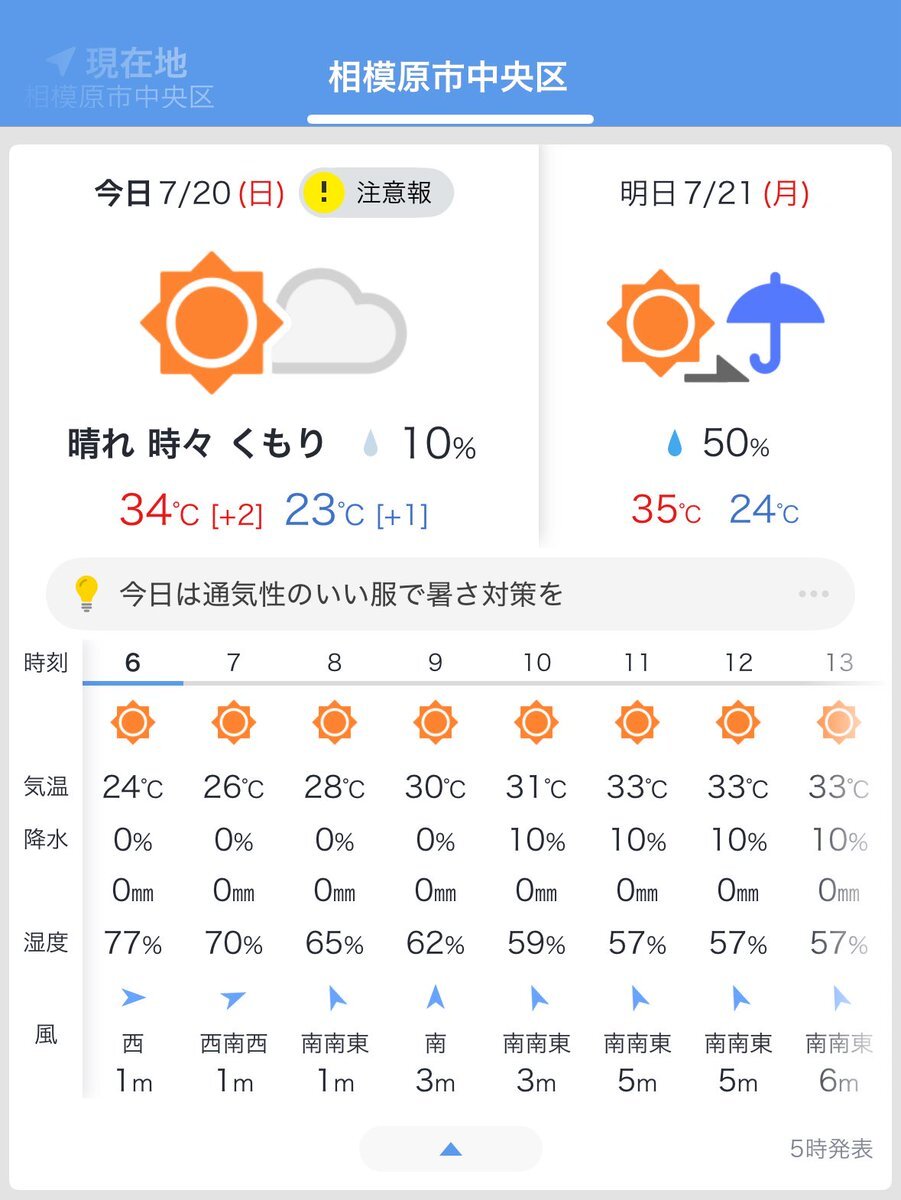Tap tomorrow's sun and umbrella weather icon
The image size is (901, 1200).
pyautogui.click(x=716, y=326)
